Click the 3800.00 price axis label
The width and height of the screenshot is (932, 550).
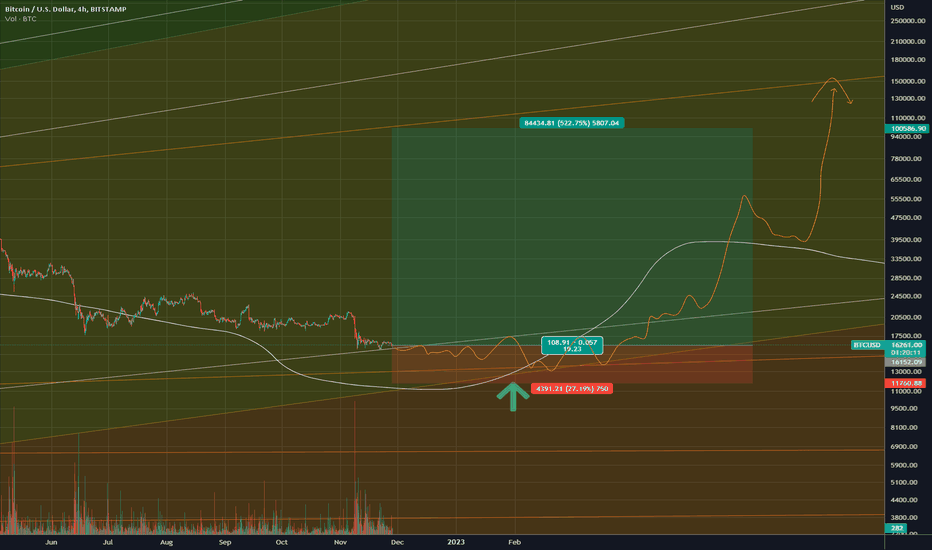(x=906, y=518)
